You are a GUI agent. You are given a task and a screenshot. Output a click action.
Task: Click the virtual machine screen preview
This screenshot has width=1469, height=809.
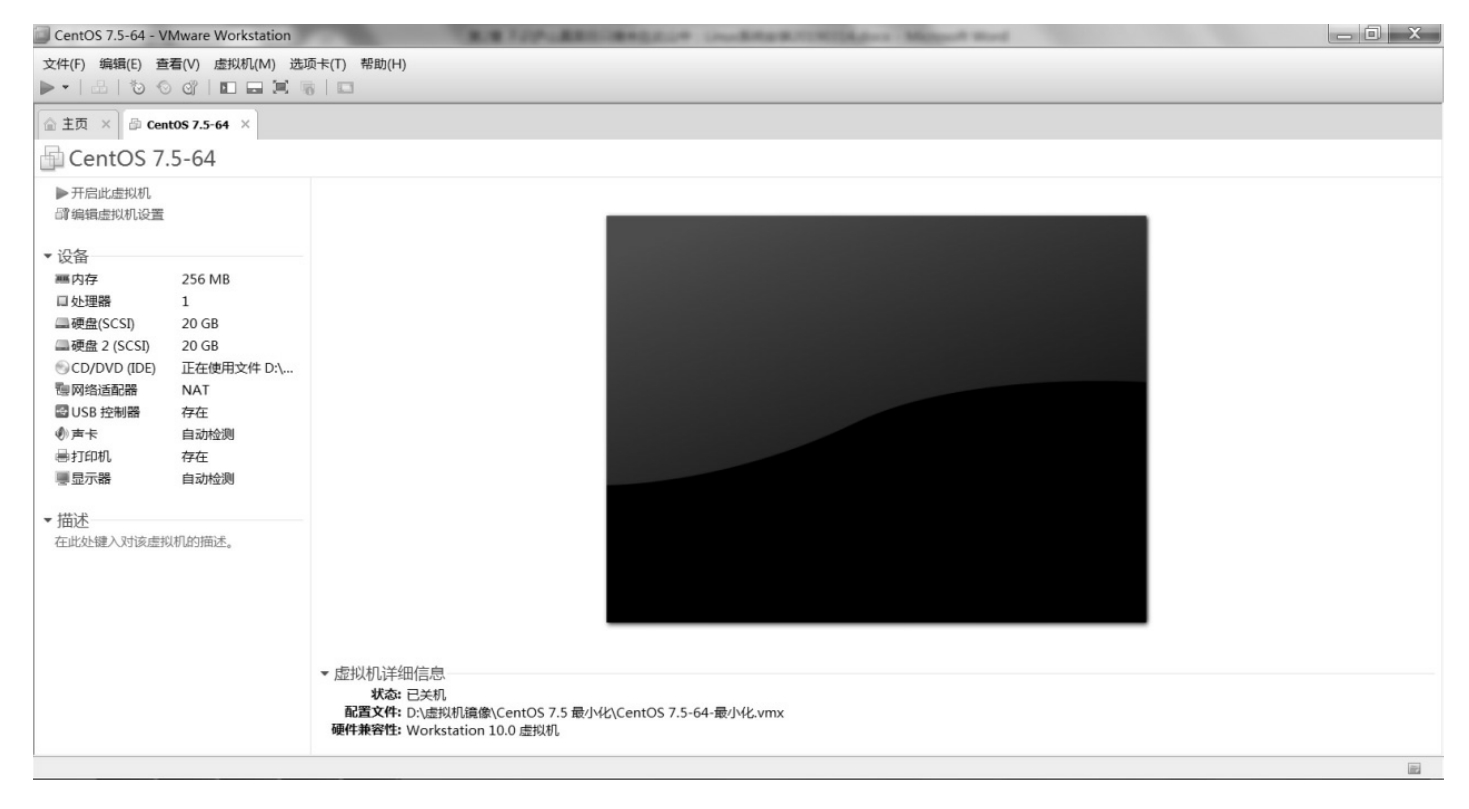click(x=877, y=419)
